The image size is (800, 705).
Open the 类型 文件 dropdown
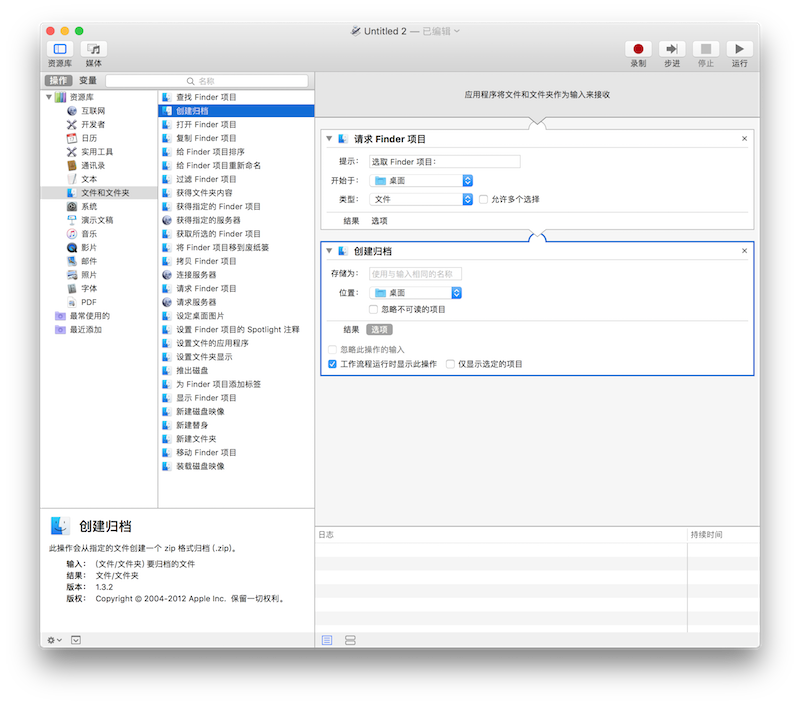pyautogui.click(x=421, y=199)
